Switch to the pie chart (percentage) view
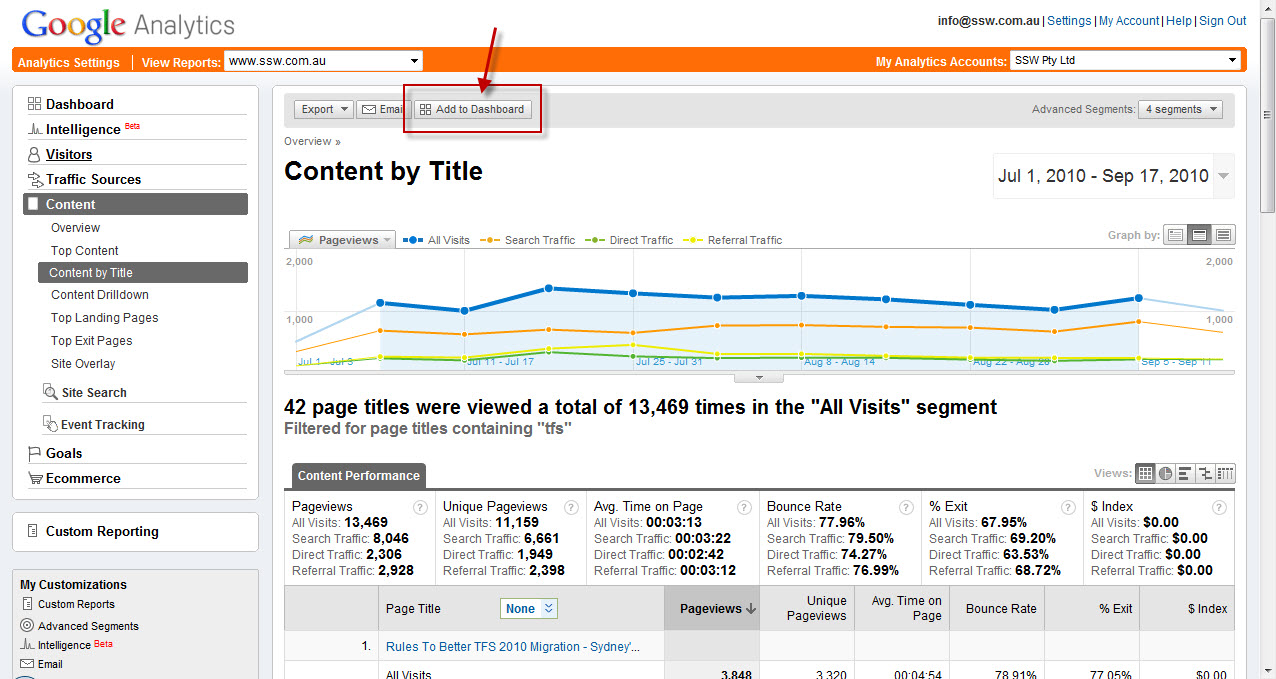This screenshot has width=1276, height=679. pos(1166,473)
